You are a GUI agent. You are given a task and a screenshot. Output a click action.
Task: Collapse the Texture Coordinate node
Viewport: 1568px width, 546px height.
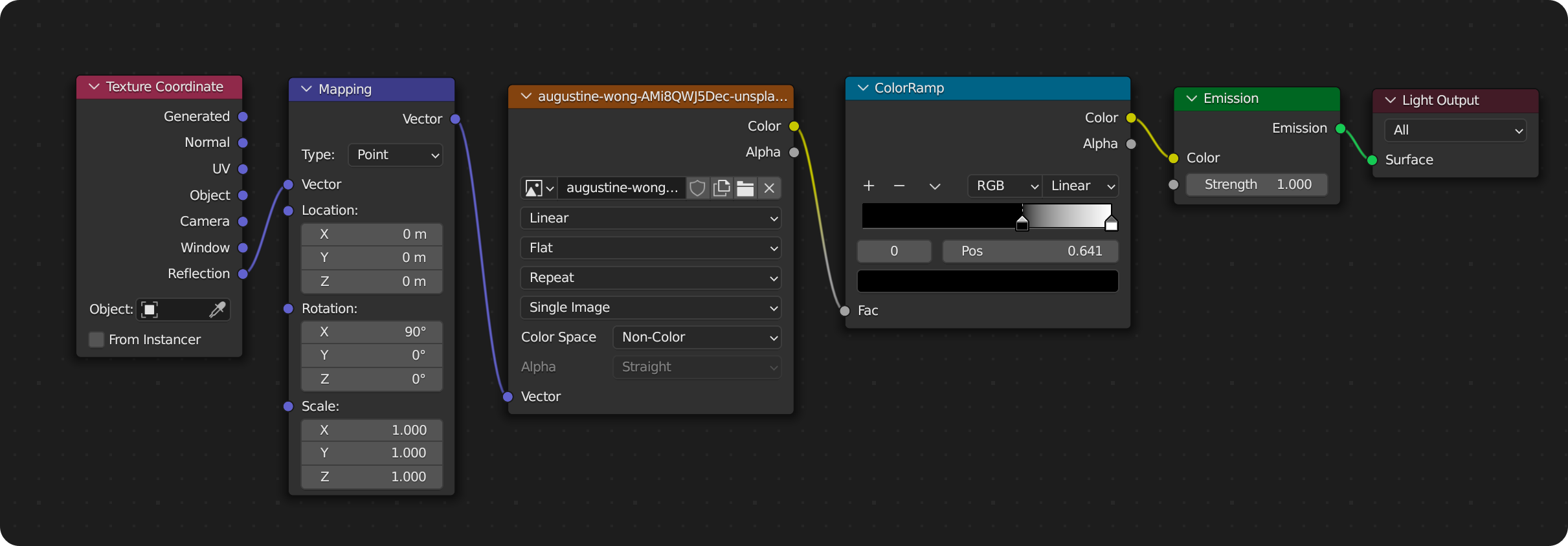coord(94,87)
